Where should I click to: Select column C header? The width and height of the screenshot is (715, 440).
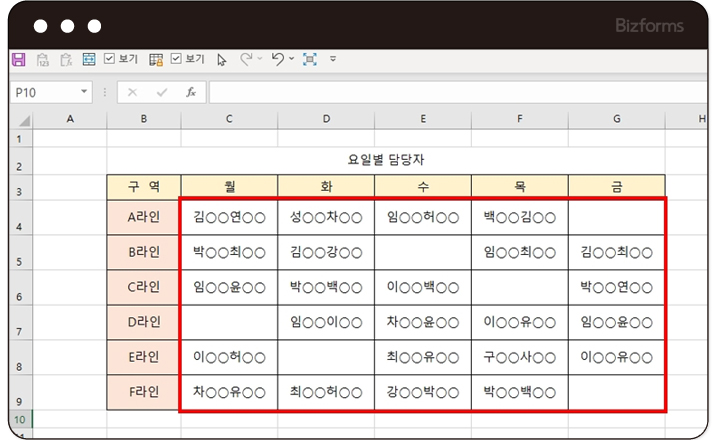point(229,119)
